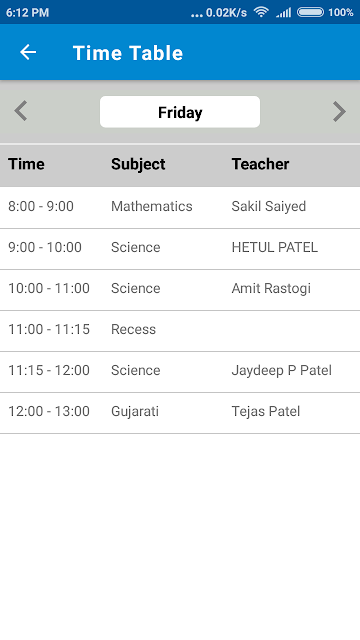Image resolution: width=360 pixels, height=640 pixels.
Task: Open the Gujarati subject entry
Action: (135, 411)
